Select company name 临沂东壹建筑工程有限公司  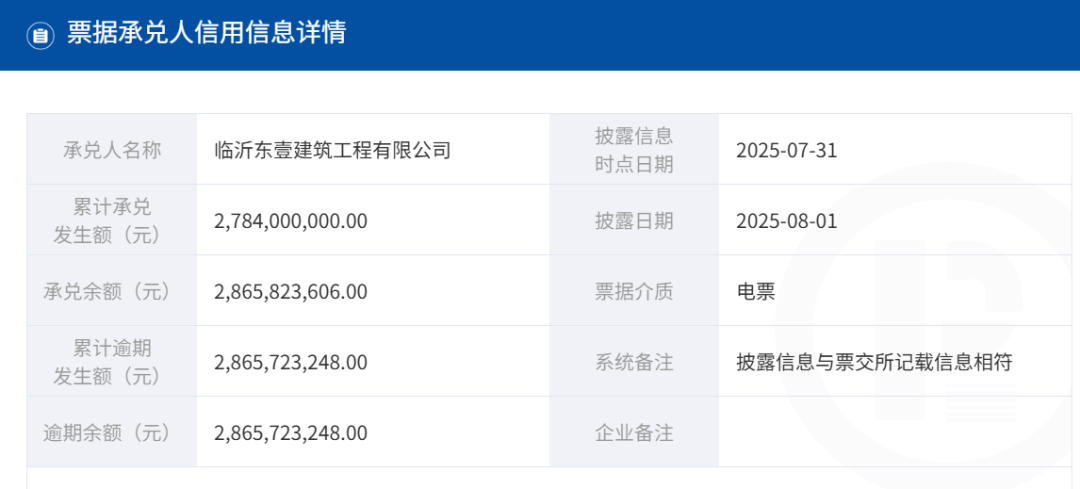point(333,151)
